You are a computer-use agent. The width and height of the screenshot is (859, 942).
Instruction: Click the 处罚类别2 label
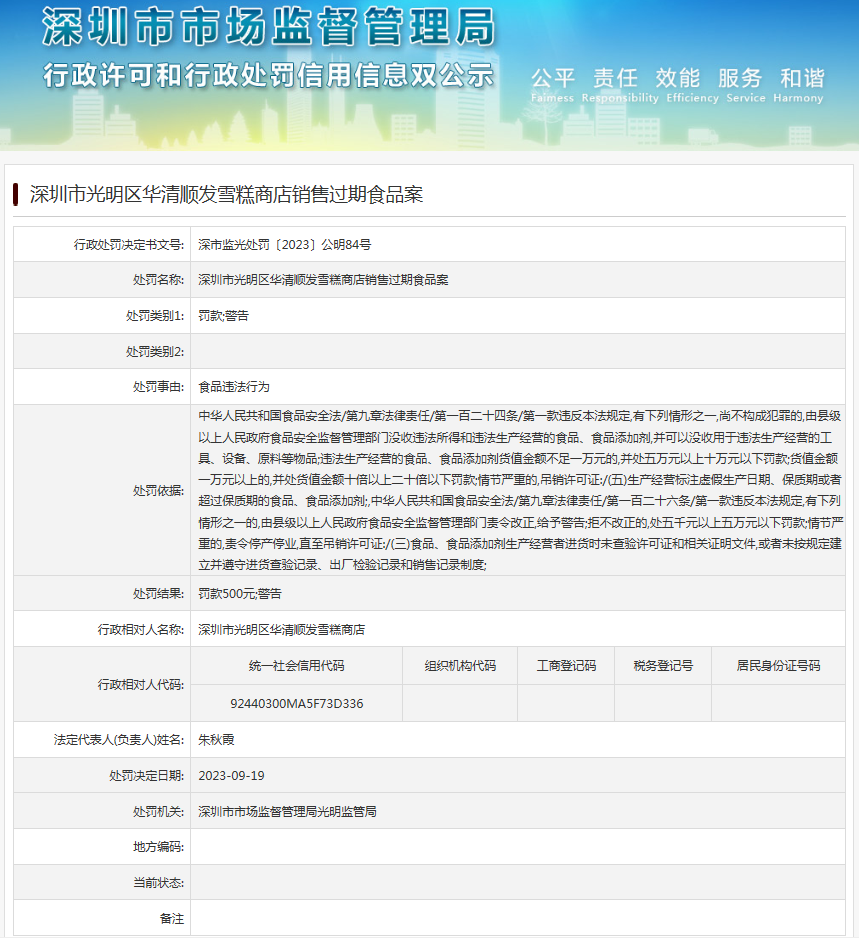click(x=155, y=351)
